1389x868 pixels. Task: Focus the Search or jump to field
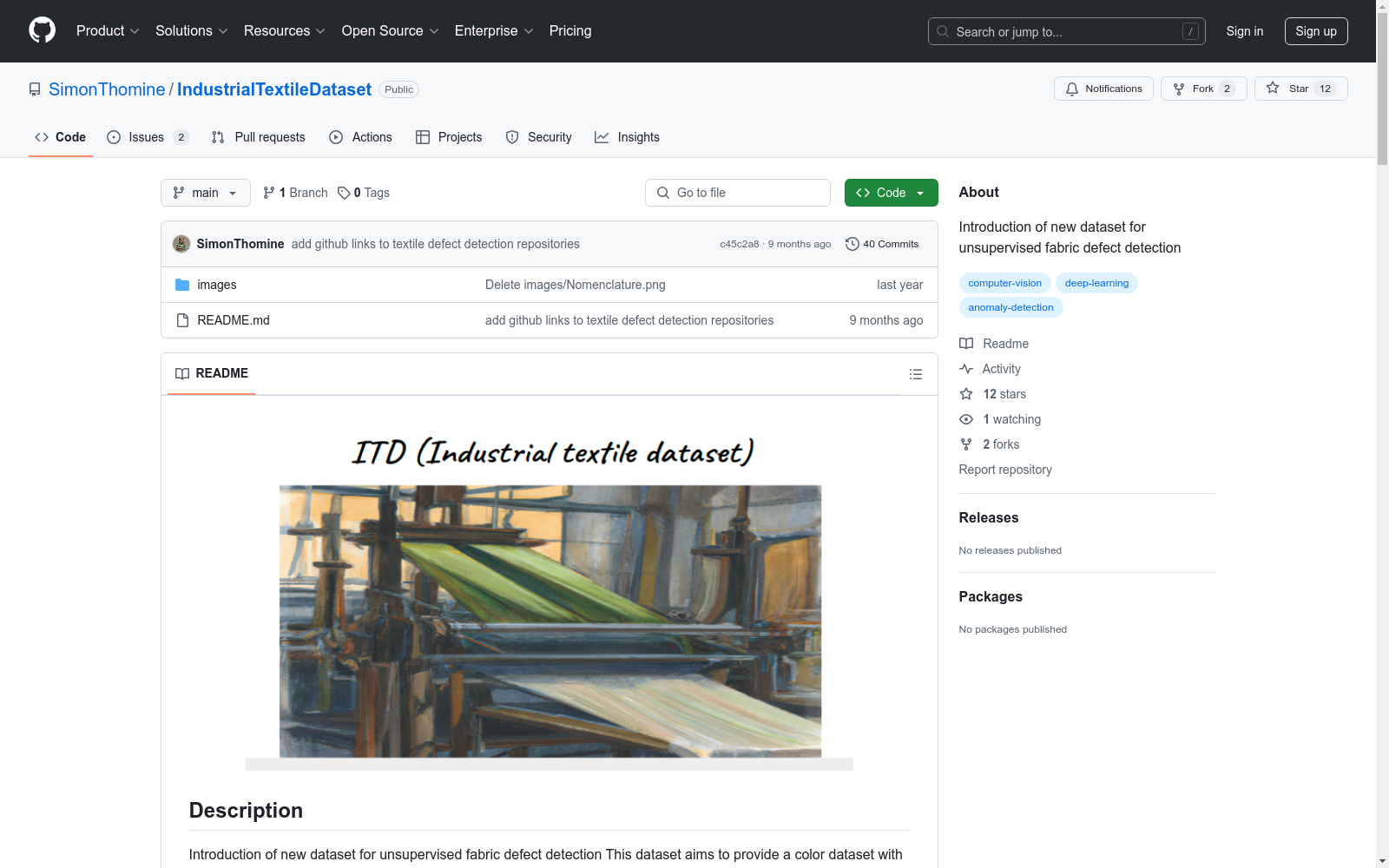click(x=1067, y=31)
